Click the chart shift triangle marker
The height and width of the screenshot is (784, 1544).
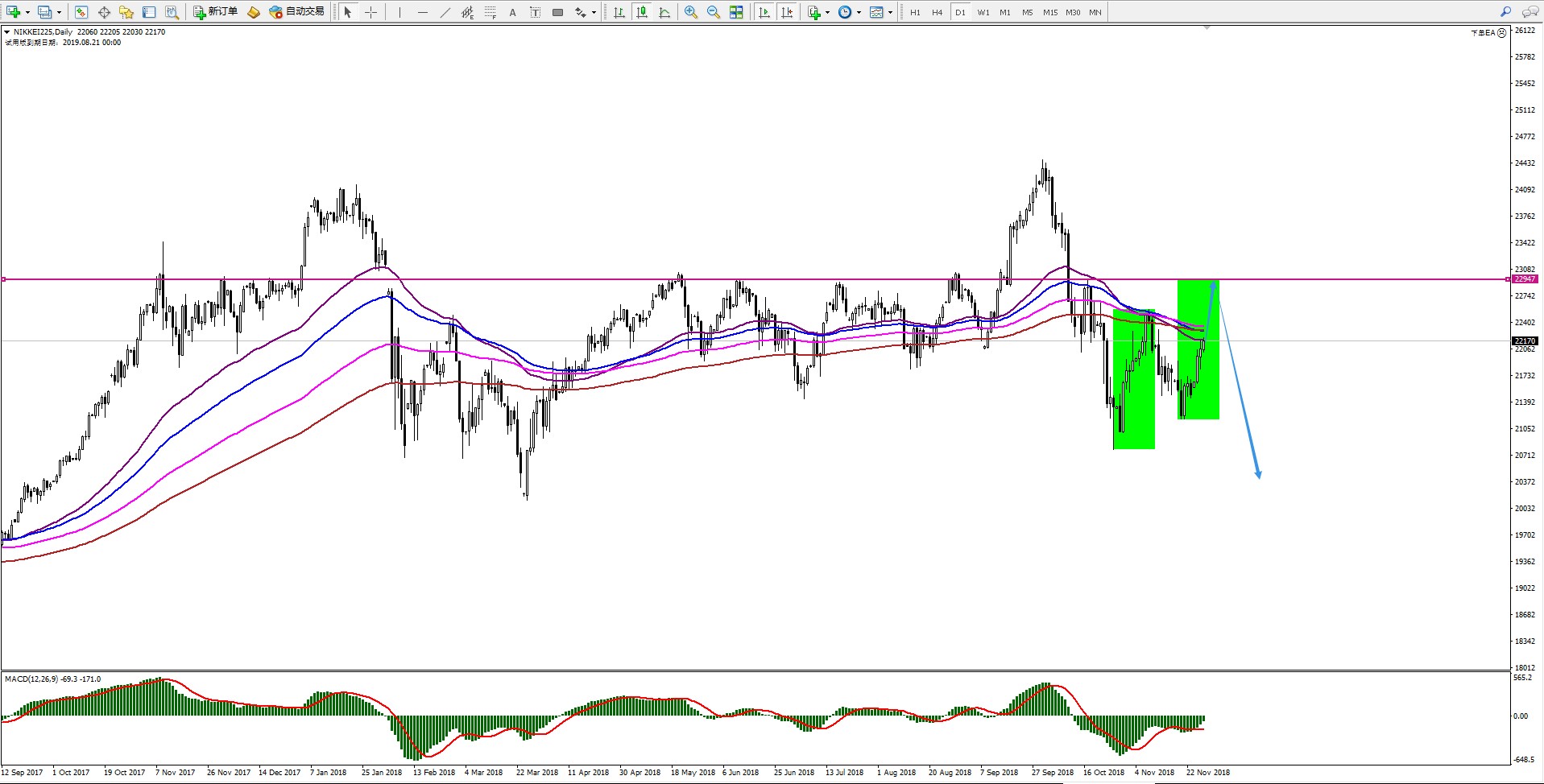tap(1207, 28)
